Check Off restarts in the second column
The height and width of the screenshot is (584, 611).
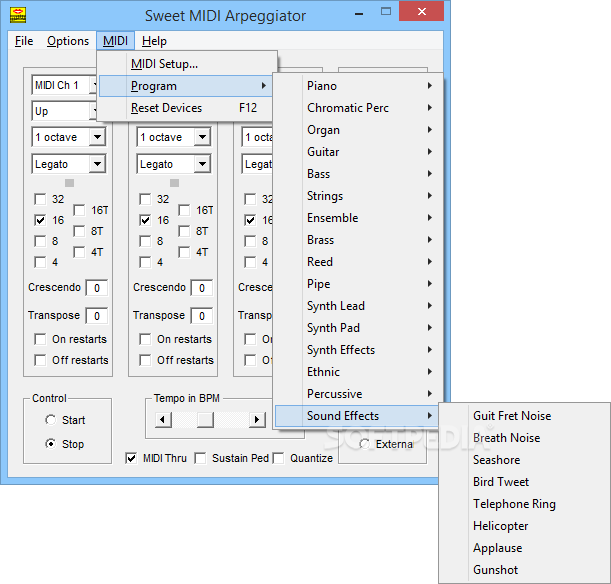(x=145, y=360)
